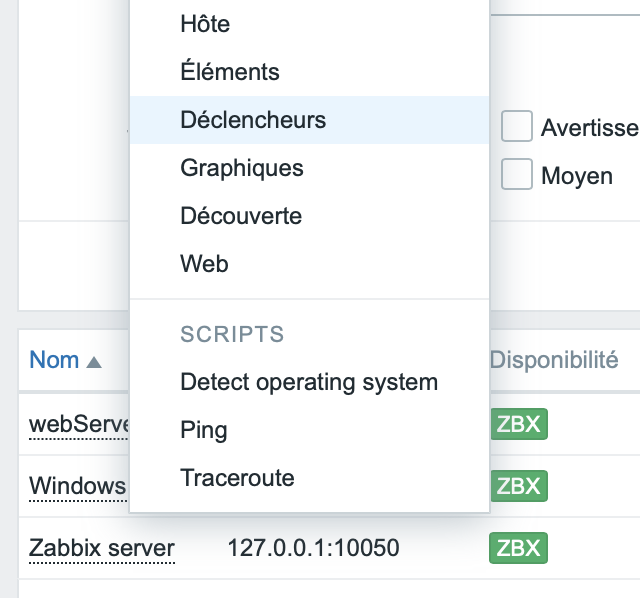
Task: Run the Detect operating system script
Action: click(309, 382)
